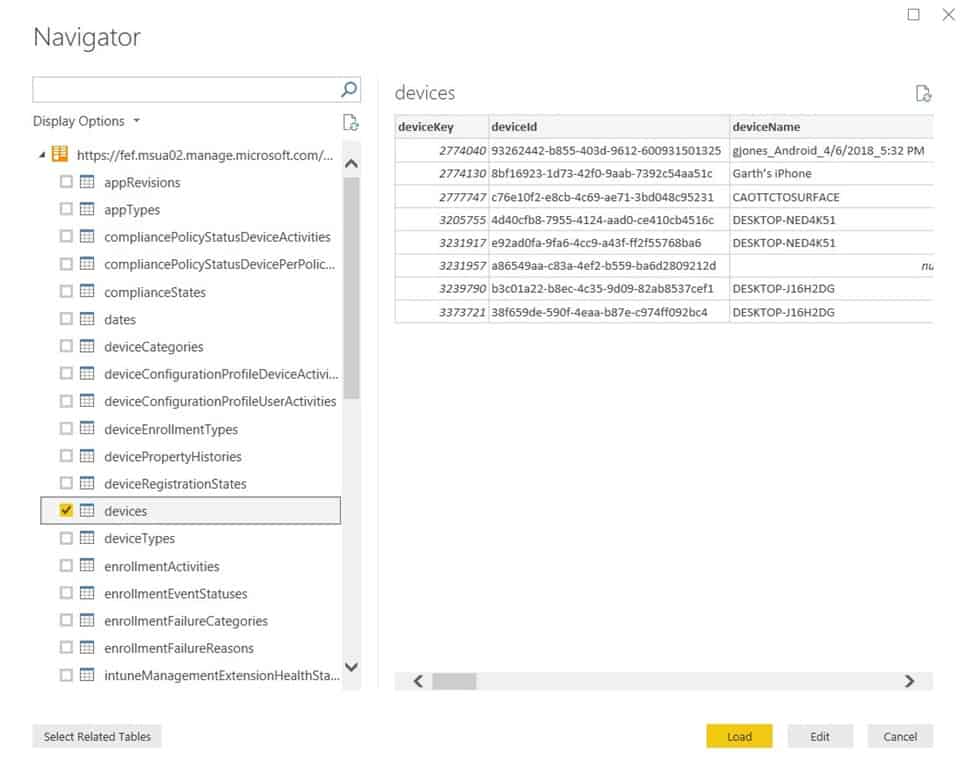Image resolution: width=965 pixels, height=768 pixels.
Task: Check the appTypes checkbox
Action: [x=66, y=209]
